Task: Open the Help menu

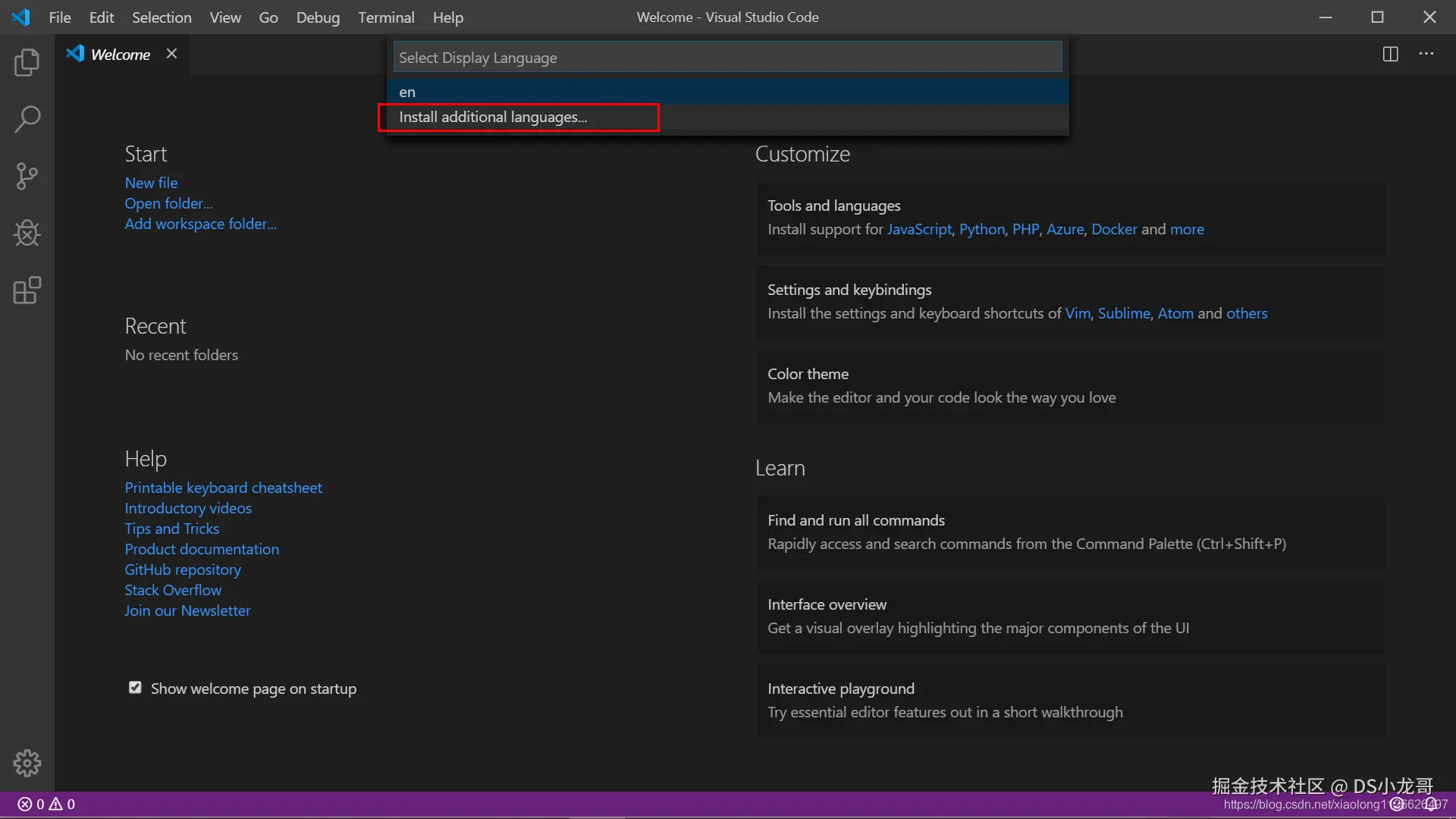Action: point(448,17)
